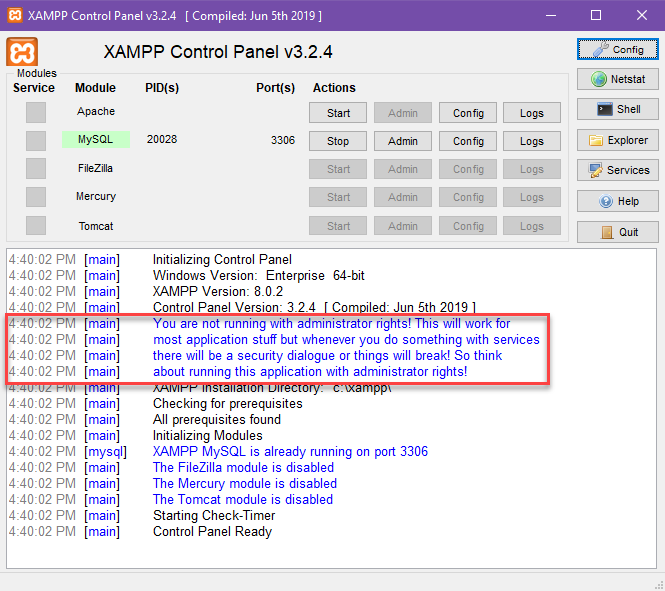Screen dimensions: 665x591
Task: Click the Mercury Config button
Action: 468,197
